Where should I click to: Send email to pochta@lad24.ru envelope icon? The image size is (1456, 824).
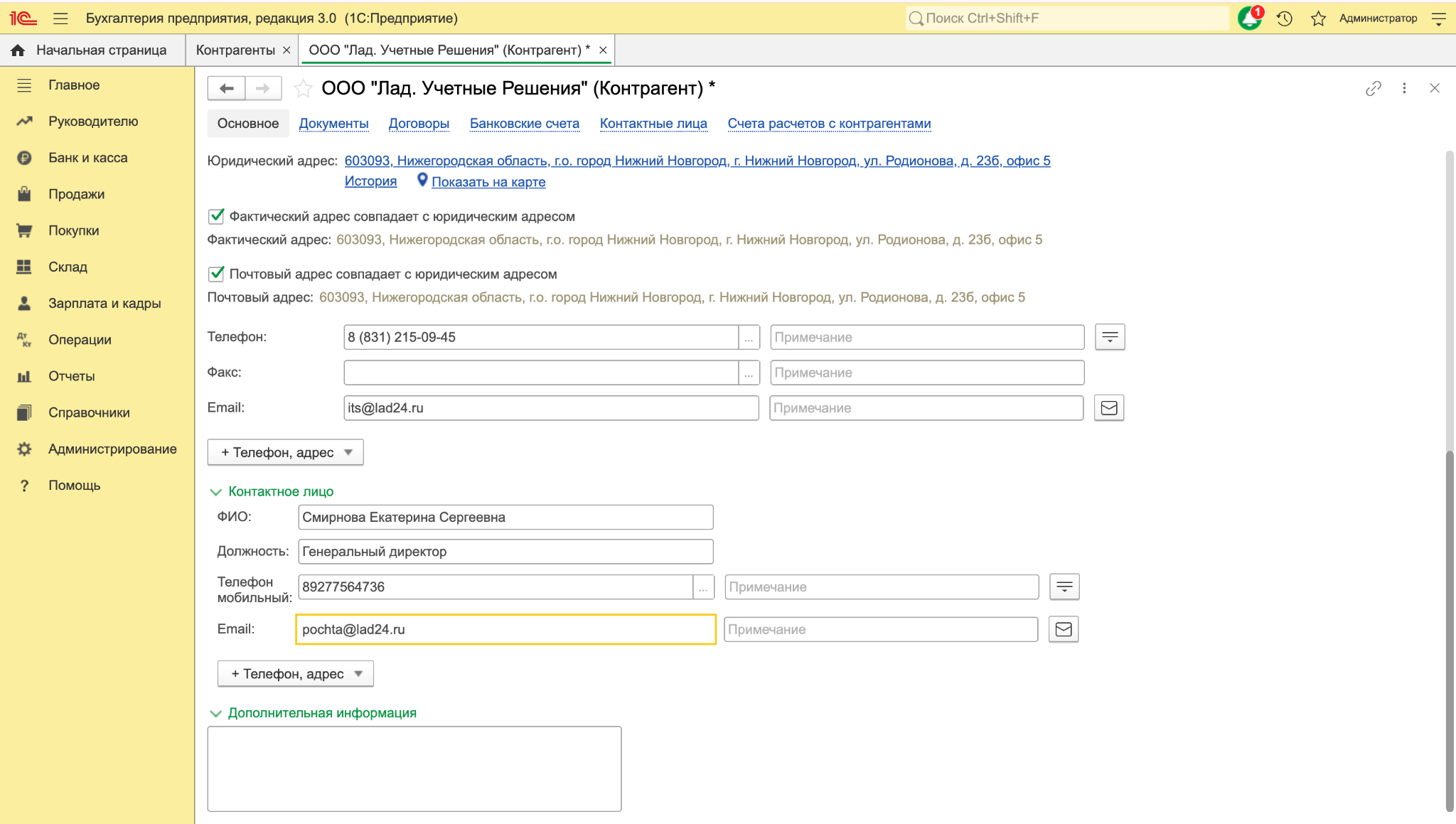(x=1064, y=629)
